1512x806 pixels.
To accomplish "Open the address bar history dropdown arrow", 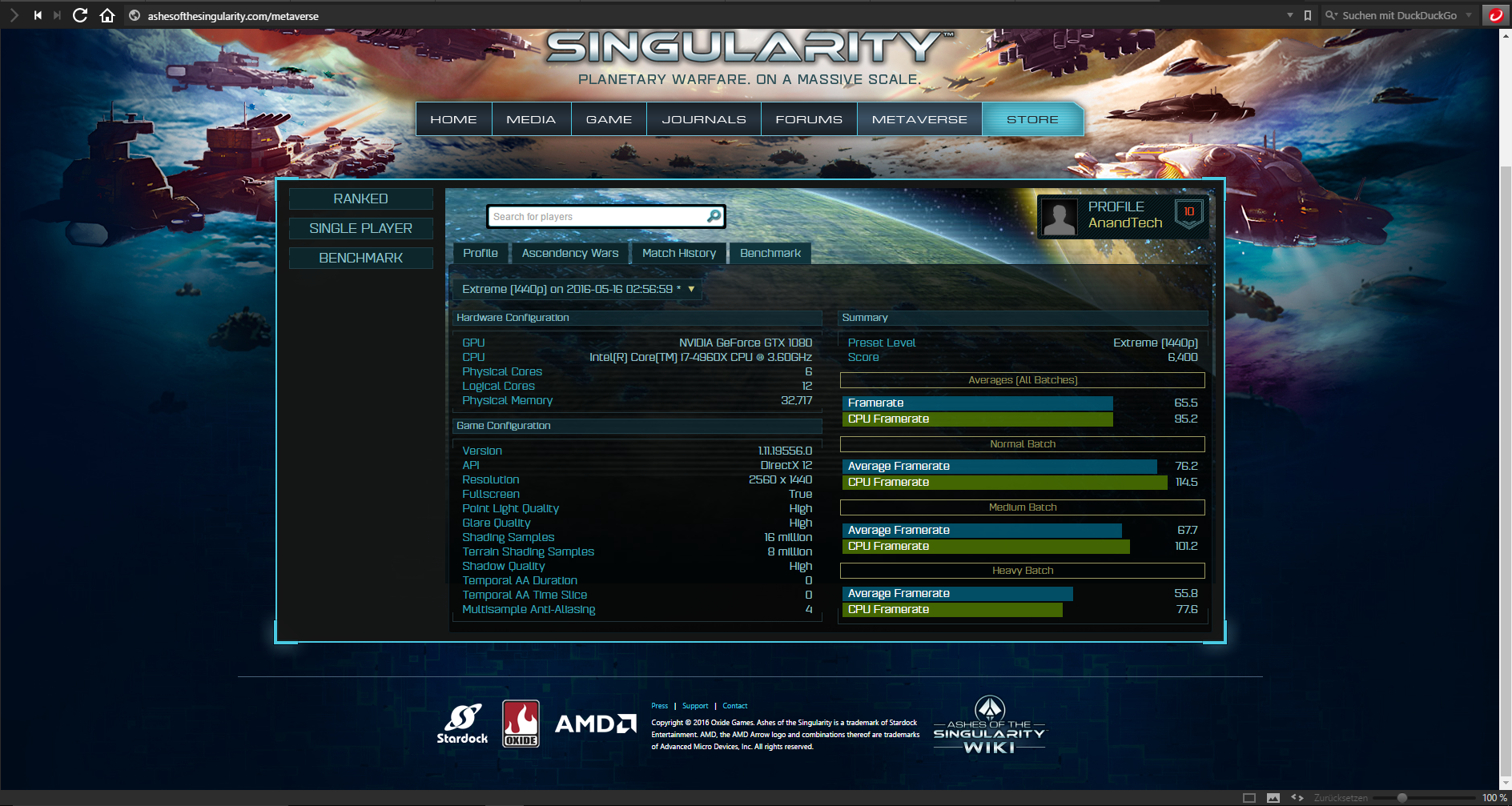I will (1289, 15).
